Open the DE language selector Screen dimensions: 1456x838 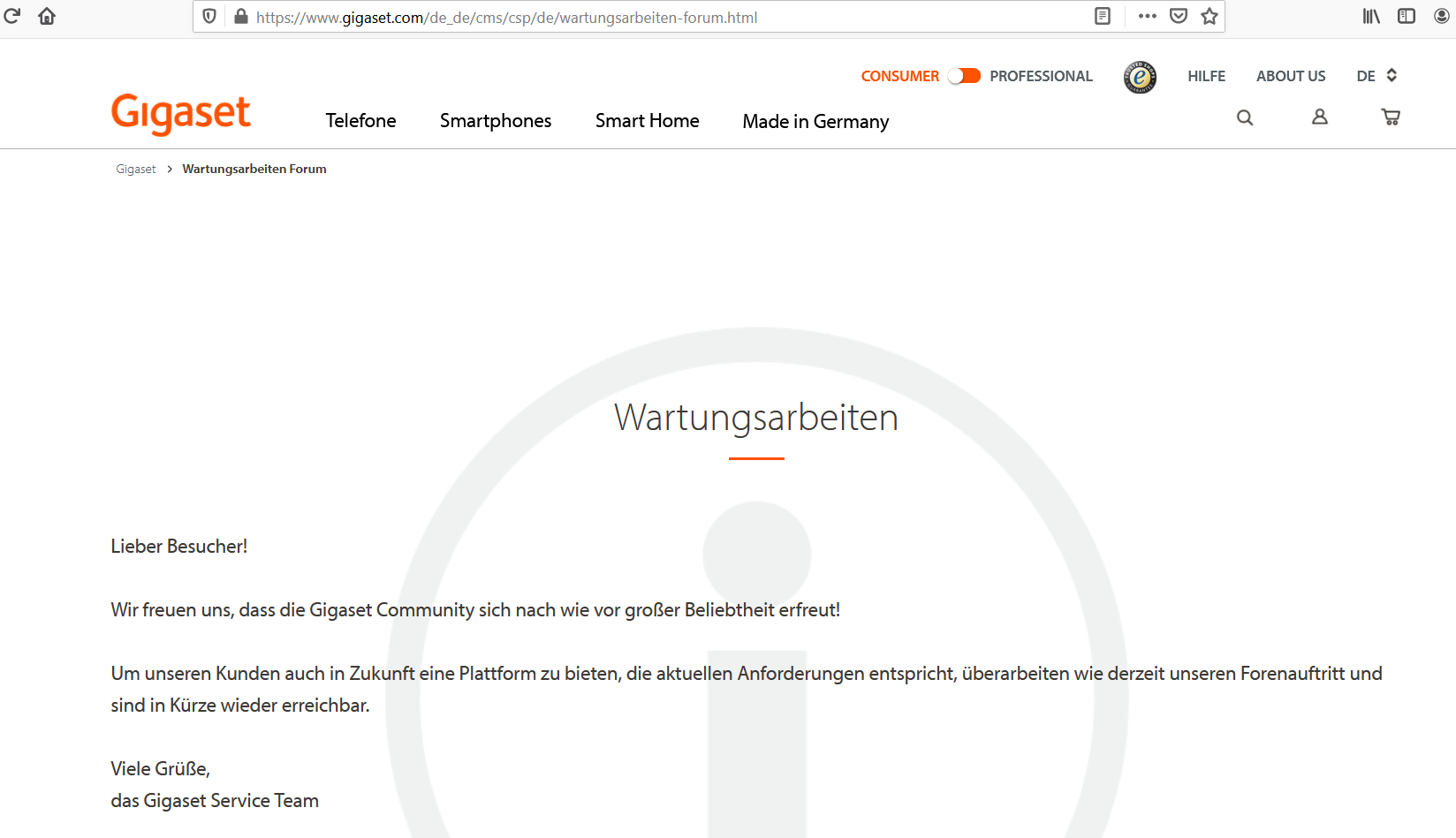tap(1376, 76)
